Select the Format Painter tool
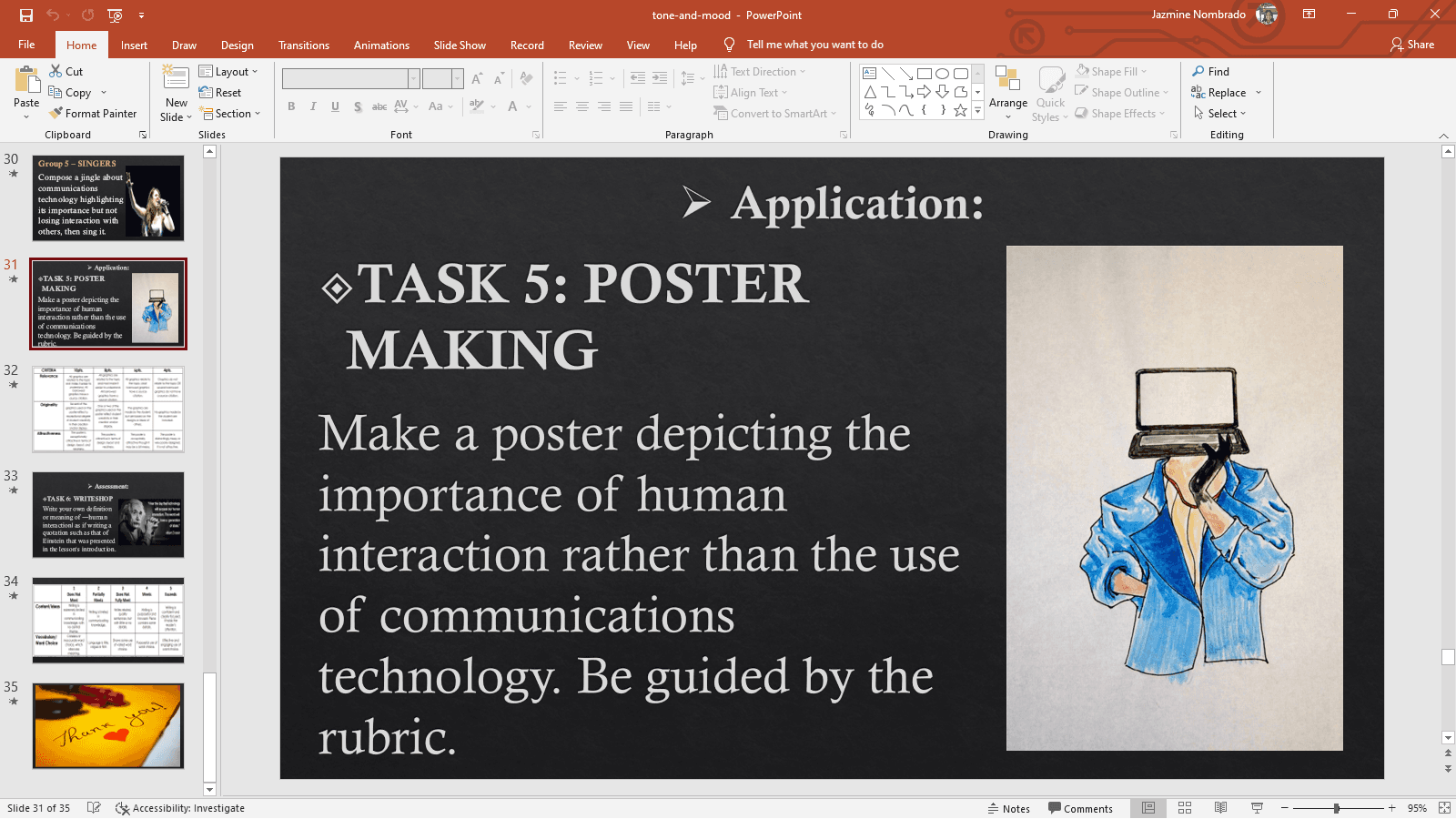Viewport: 1456px width, 819px height. click(x=94, y=113)
